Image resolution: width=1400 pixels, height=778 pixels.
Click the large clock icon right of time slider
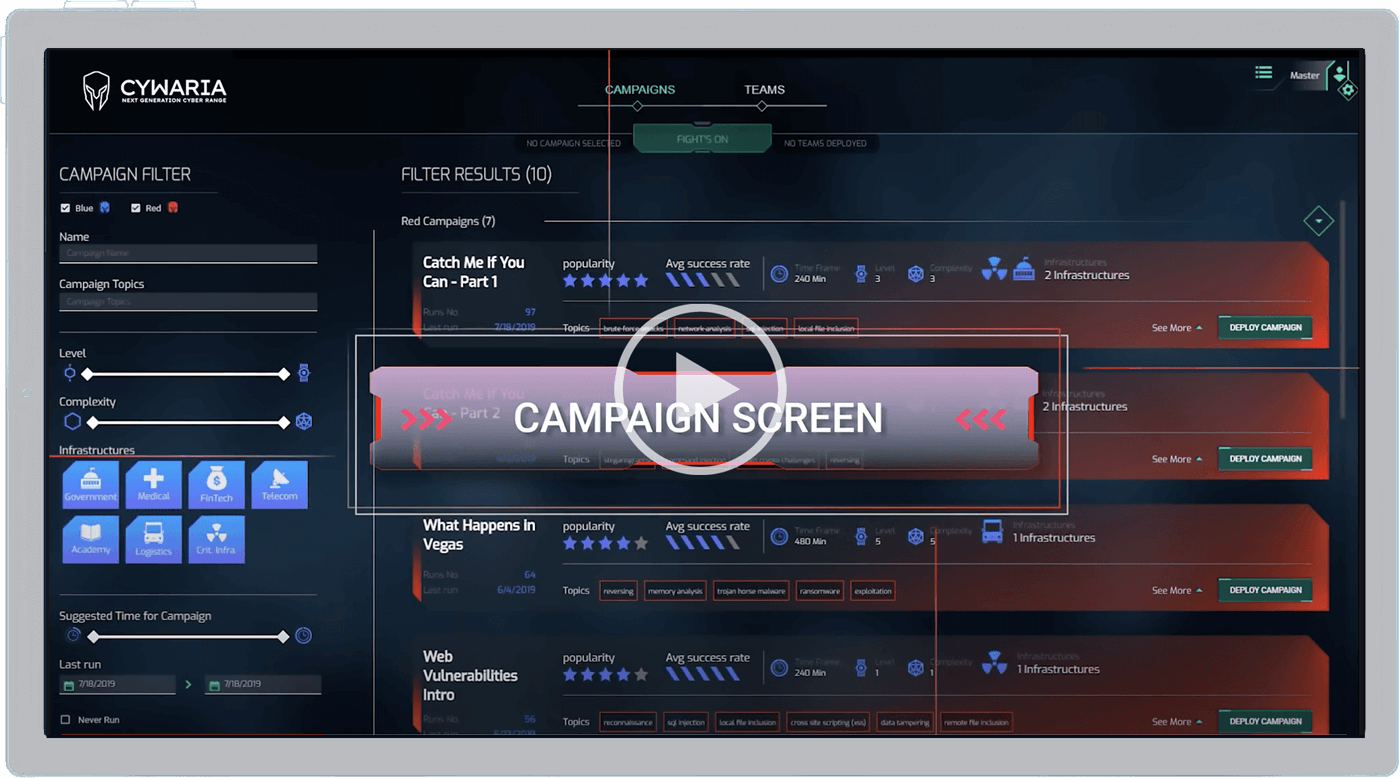[x=303, y=635]
